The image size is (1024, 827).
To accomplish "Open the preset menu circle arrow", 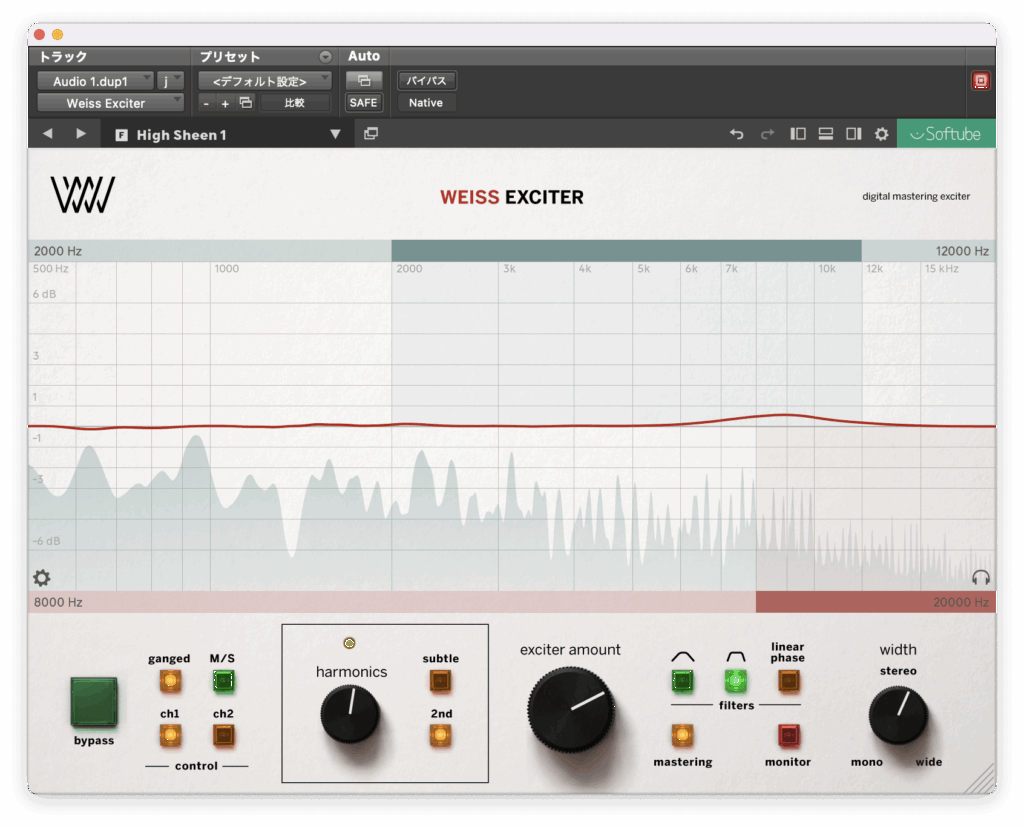I will [x=325, y=57].
